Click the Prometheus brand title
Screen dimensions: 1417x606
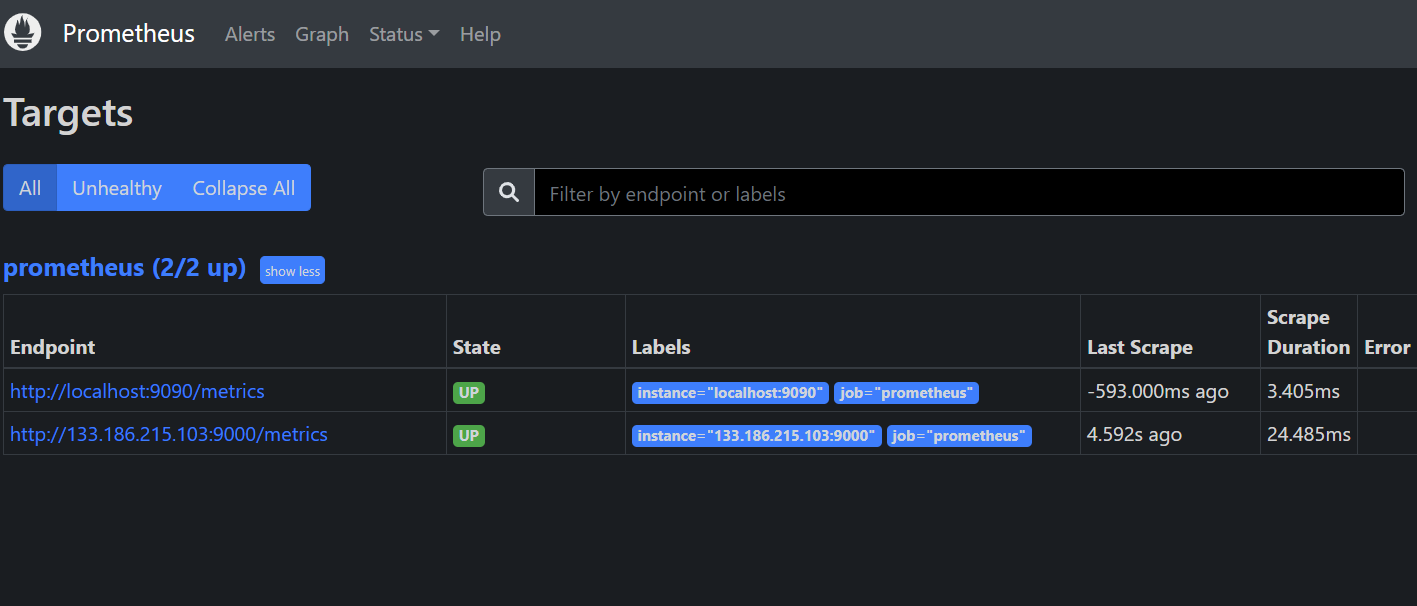(x=129, y=34)
